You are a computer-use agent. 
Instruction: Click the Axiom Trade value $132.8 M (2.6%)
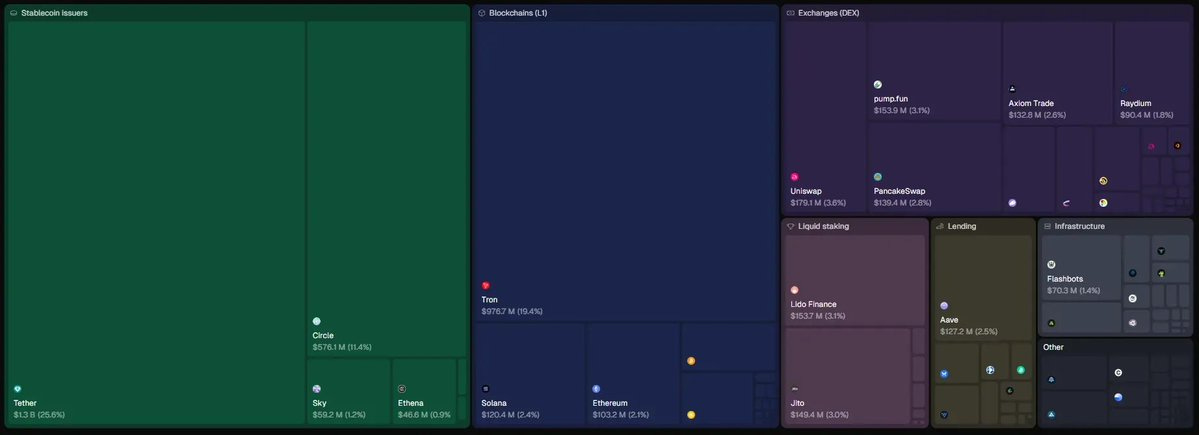click(1037, 115)
